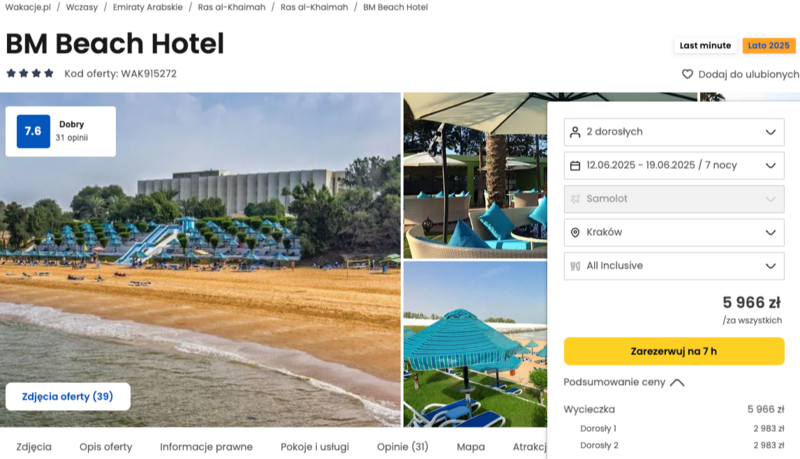Follow the Emiraty Arabskie breadcrumb link
Viewport: 800px width, 459px height.
[x=147, y=7]
